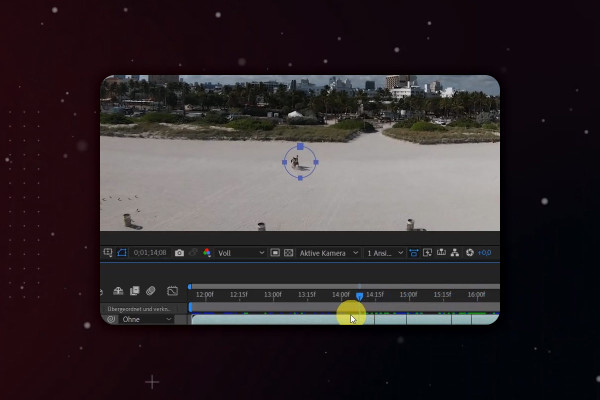Select the bottom handle of the circular mask
Screen dimensions: 600x400
(x=300, y=178)
